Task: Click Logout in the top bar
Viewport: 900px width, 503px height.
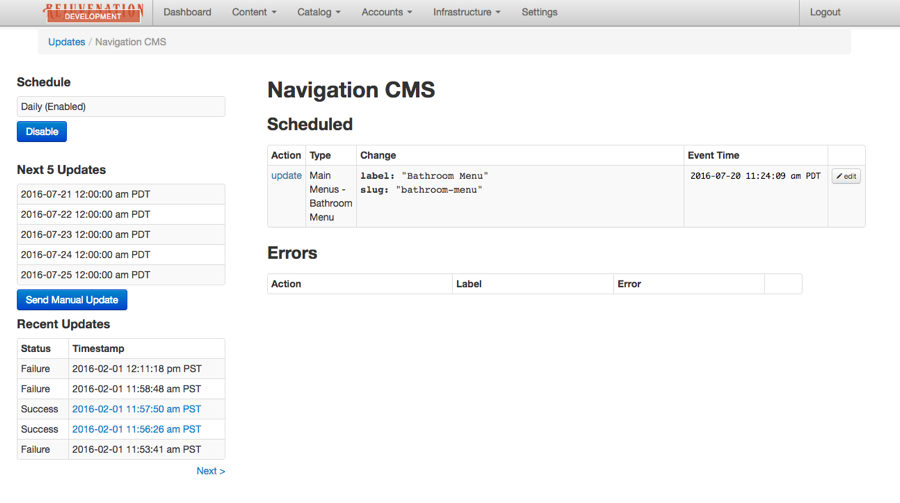Action: tap(825, 12)
